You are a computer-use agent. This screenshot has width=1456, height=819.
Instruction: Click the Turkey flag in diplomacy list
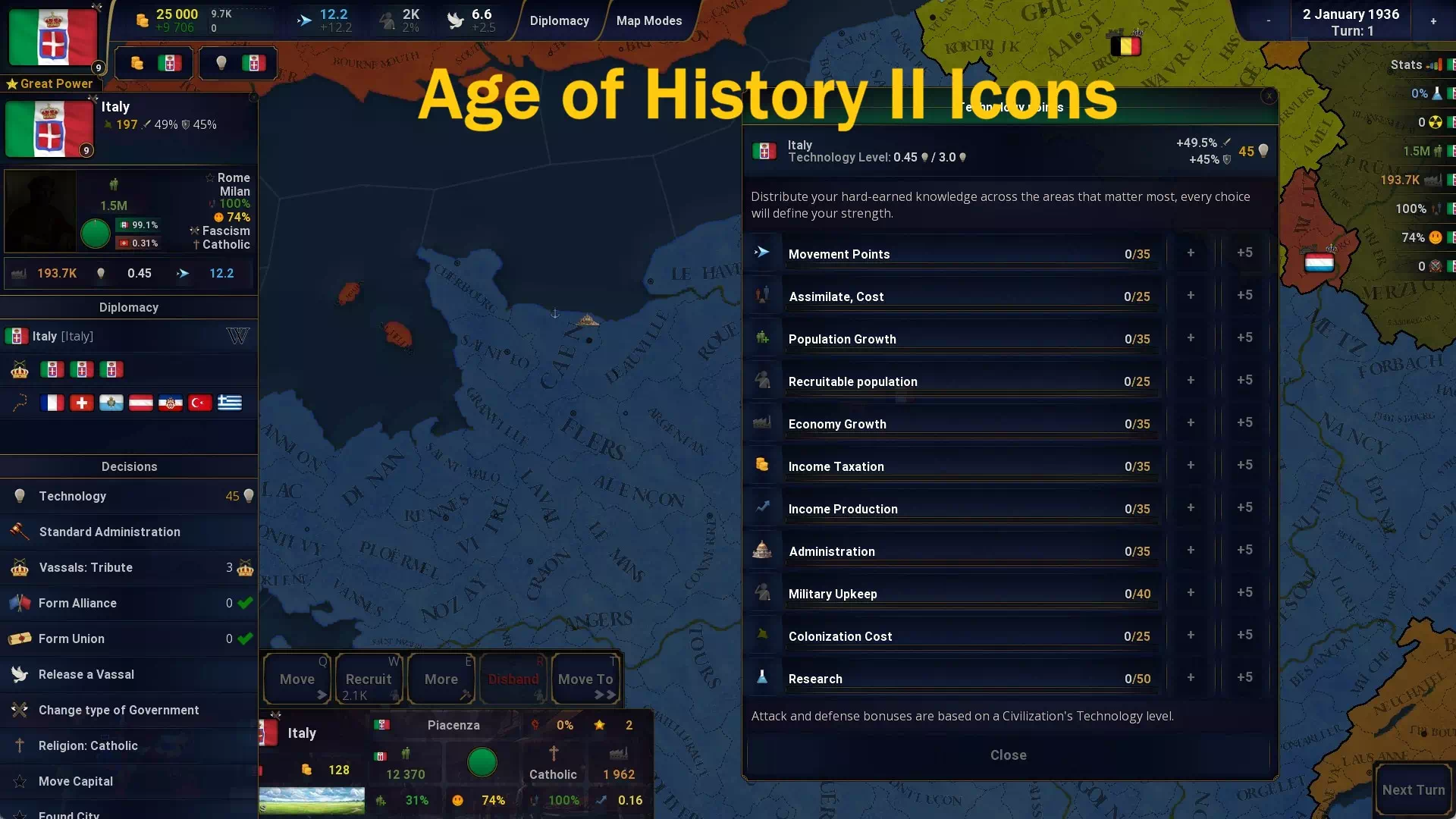(200, 403)
